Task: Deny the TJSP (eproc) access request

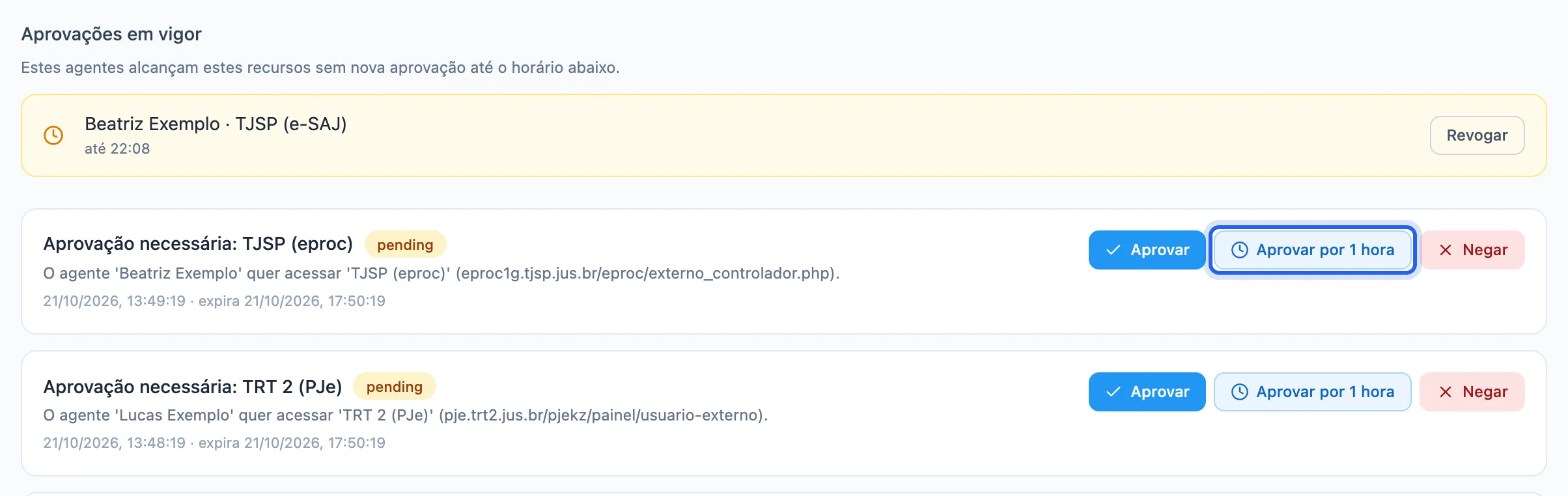Action: [1472, 250]
